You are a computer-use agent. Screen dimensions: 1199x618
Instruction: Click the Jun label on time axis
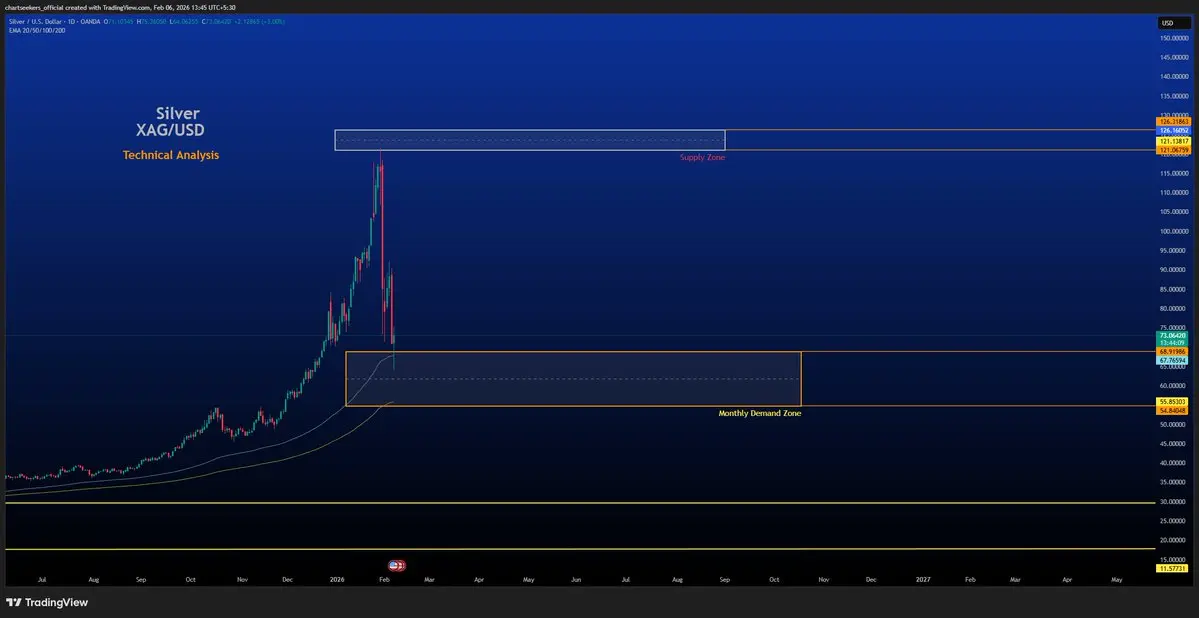point(577,581)
